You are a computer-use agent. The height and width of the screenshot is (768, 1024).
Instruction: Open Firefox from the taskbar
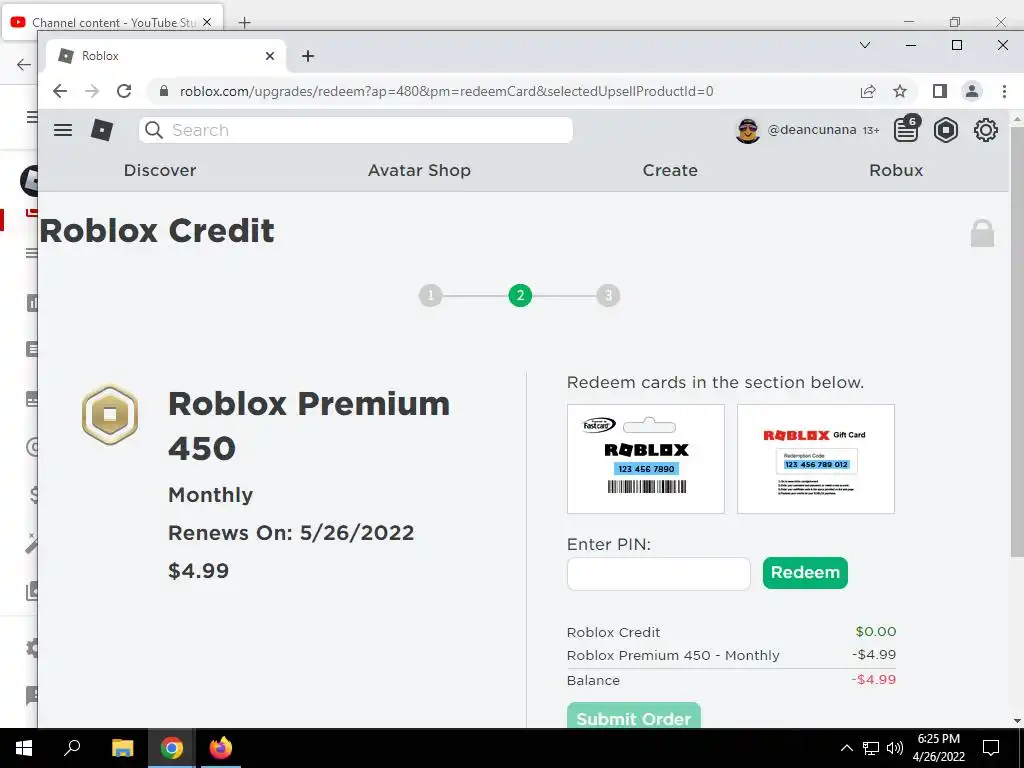[221, 748]
